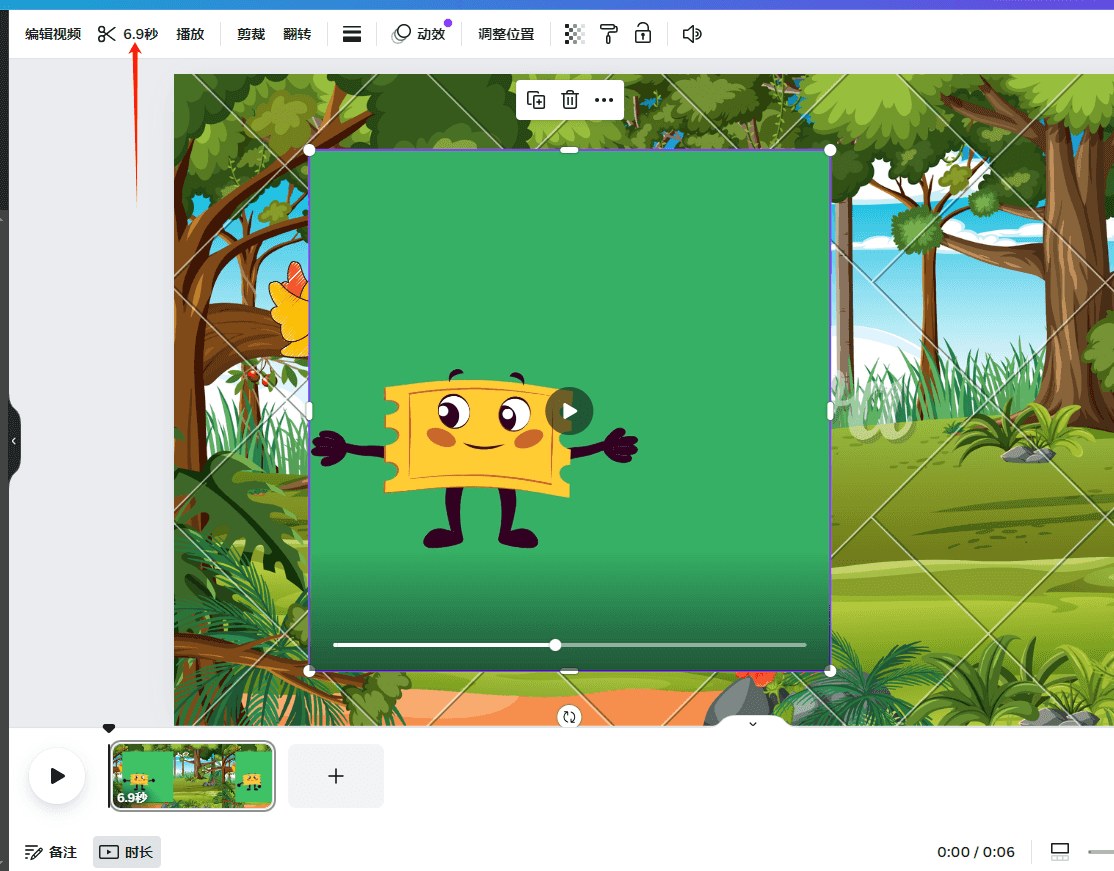Click the rotate handle below the video

pyautogui.click(x=569, y=717)
